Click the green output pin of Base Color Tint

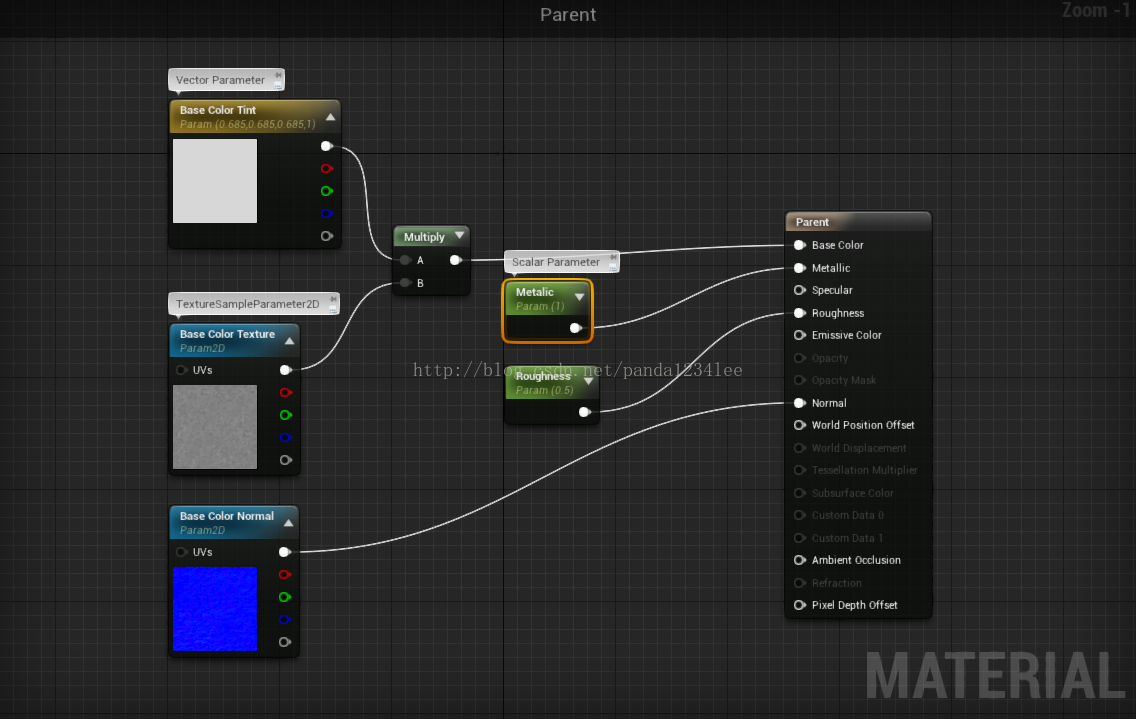click(x=327, y=191)
